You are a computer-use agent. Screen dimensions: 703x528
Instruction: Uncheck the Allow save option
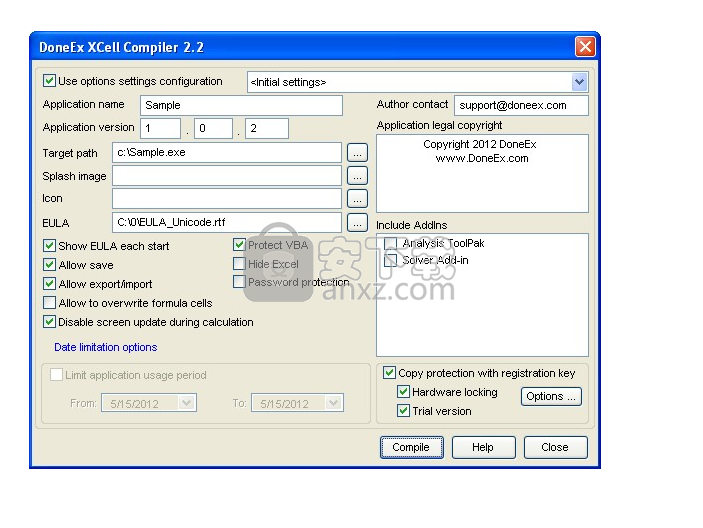[x=49, y=264]
